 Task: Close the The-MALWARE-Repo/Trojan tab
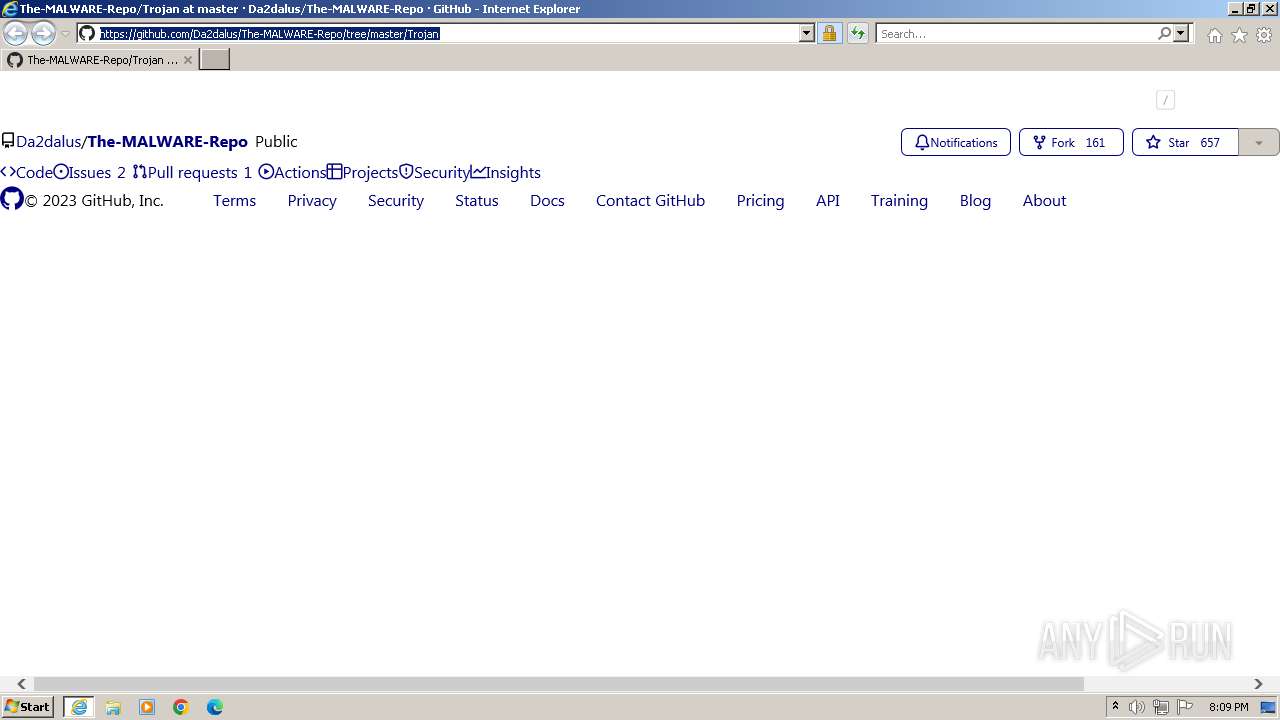coord(187,60)
